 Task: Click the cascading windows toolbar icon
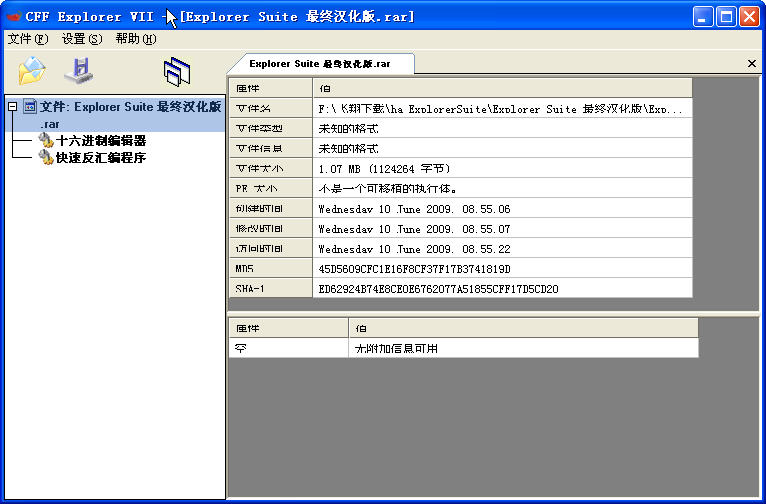click(177, 72)
